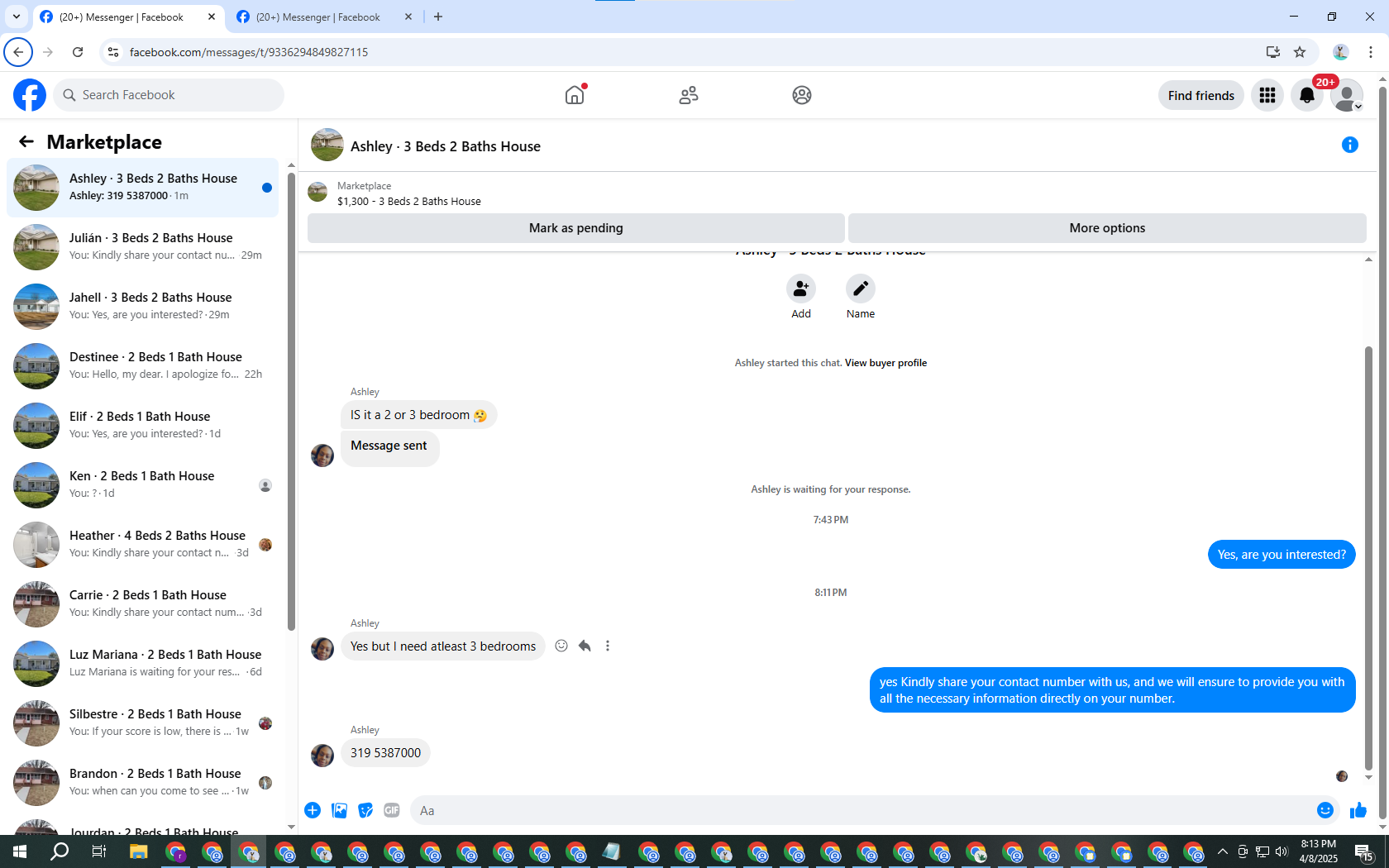Click the chat messages scrollbar
Screen dimensions: 1389x868
point(1368,558)
